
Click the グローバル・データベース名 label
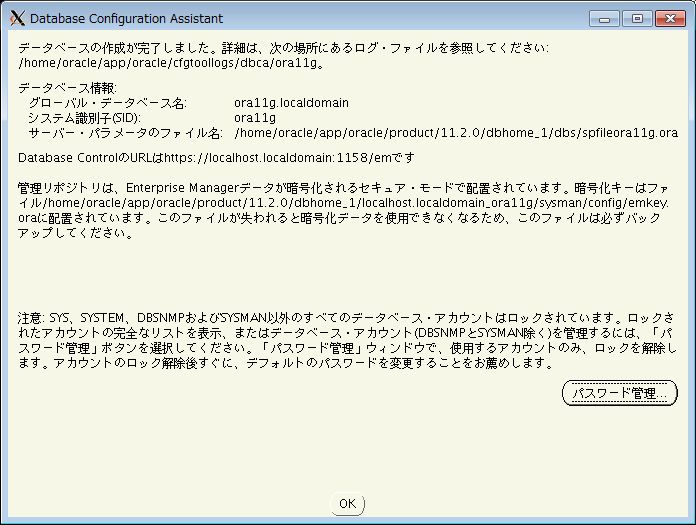(107, 103)
